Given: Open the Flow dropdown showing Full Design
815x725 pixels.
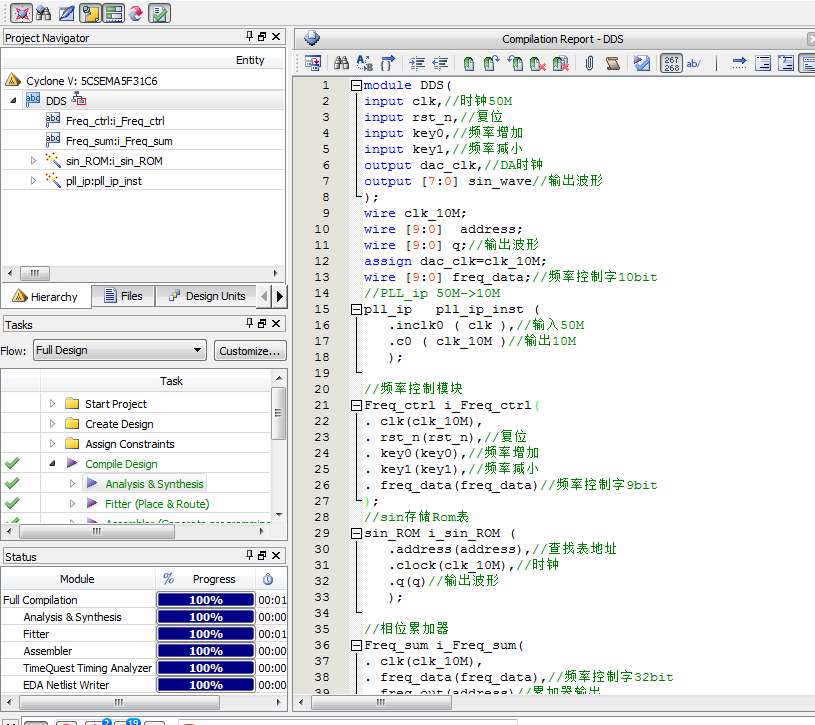Looking at the screenshot, I should coord(118,350).
